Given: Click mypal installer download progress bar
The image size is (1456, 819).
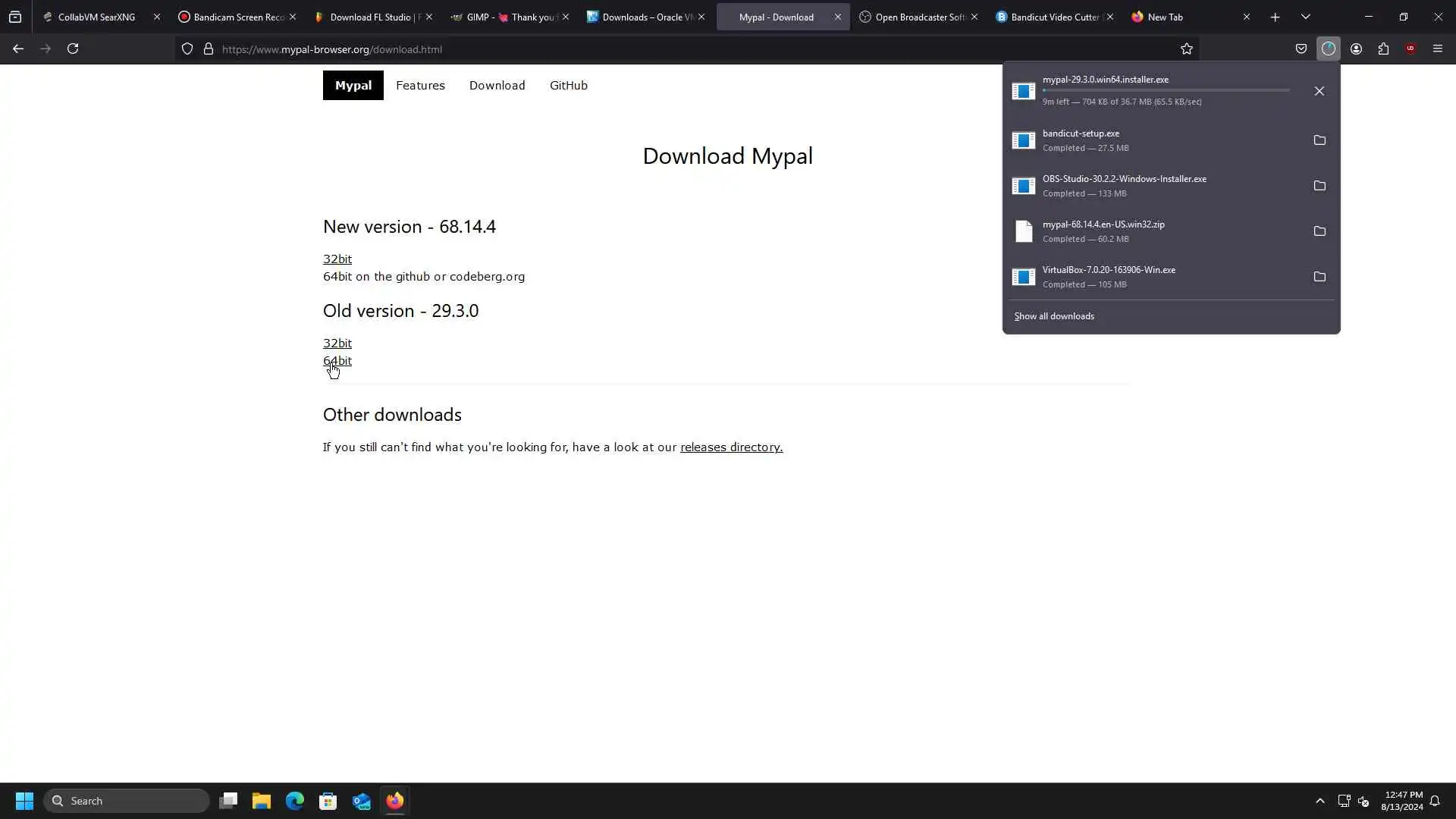Looking at the screenshot, I should 1166,90.
